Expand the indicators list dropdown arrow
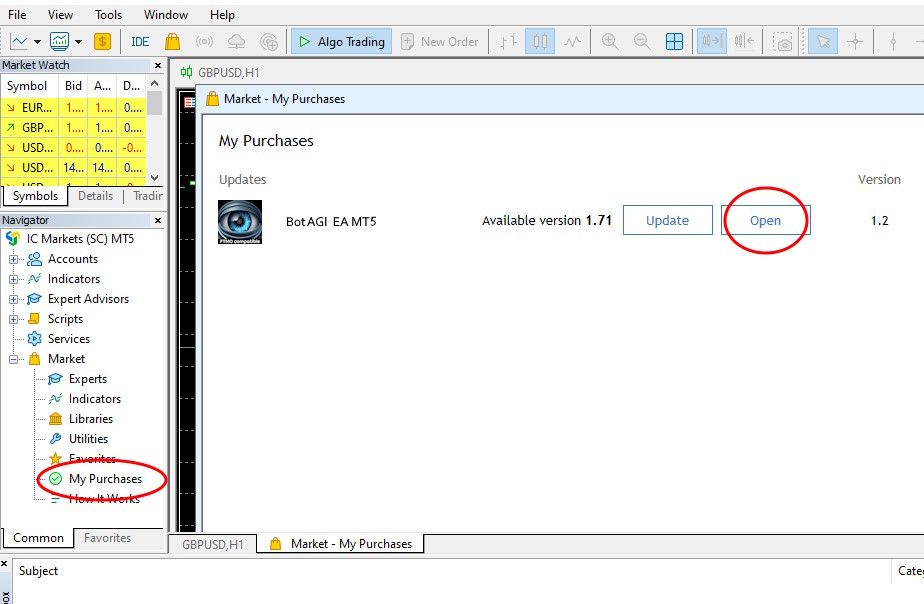This screenshot has height=604, width=924. (78, 42)
